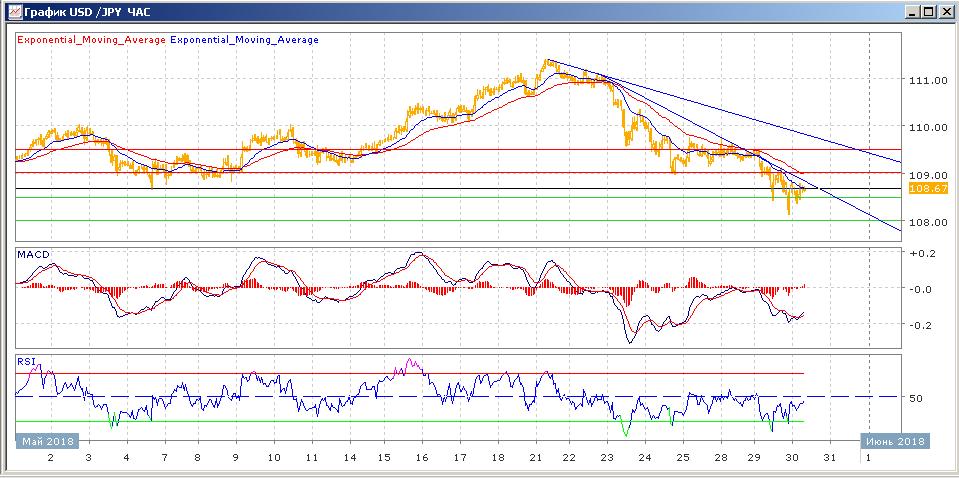The image size is (959, 478).
Task: Minimize the USD/JPY chart window
Action: [x=912, y=11]
